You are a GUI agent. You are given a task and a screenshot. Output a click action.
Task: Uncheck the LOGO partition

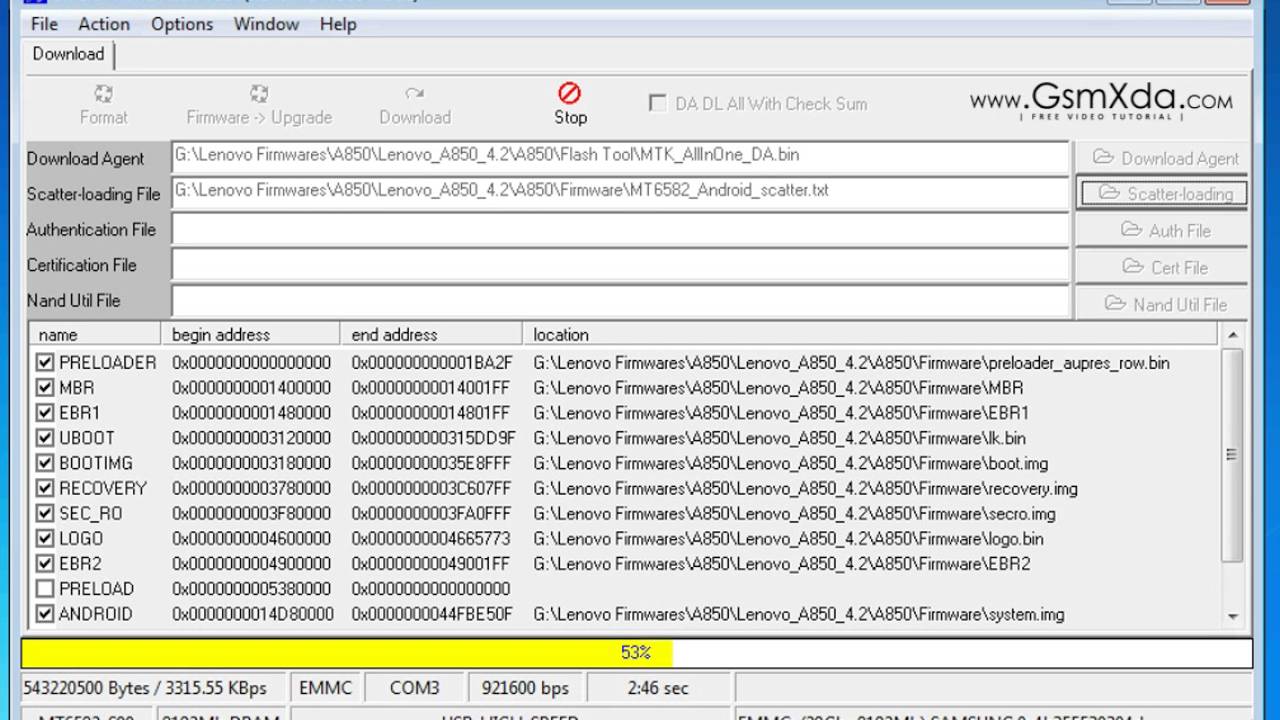(44, 538)
